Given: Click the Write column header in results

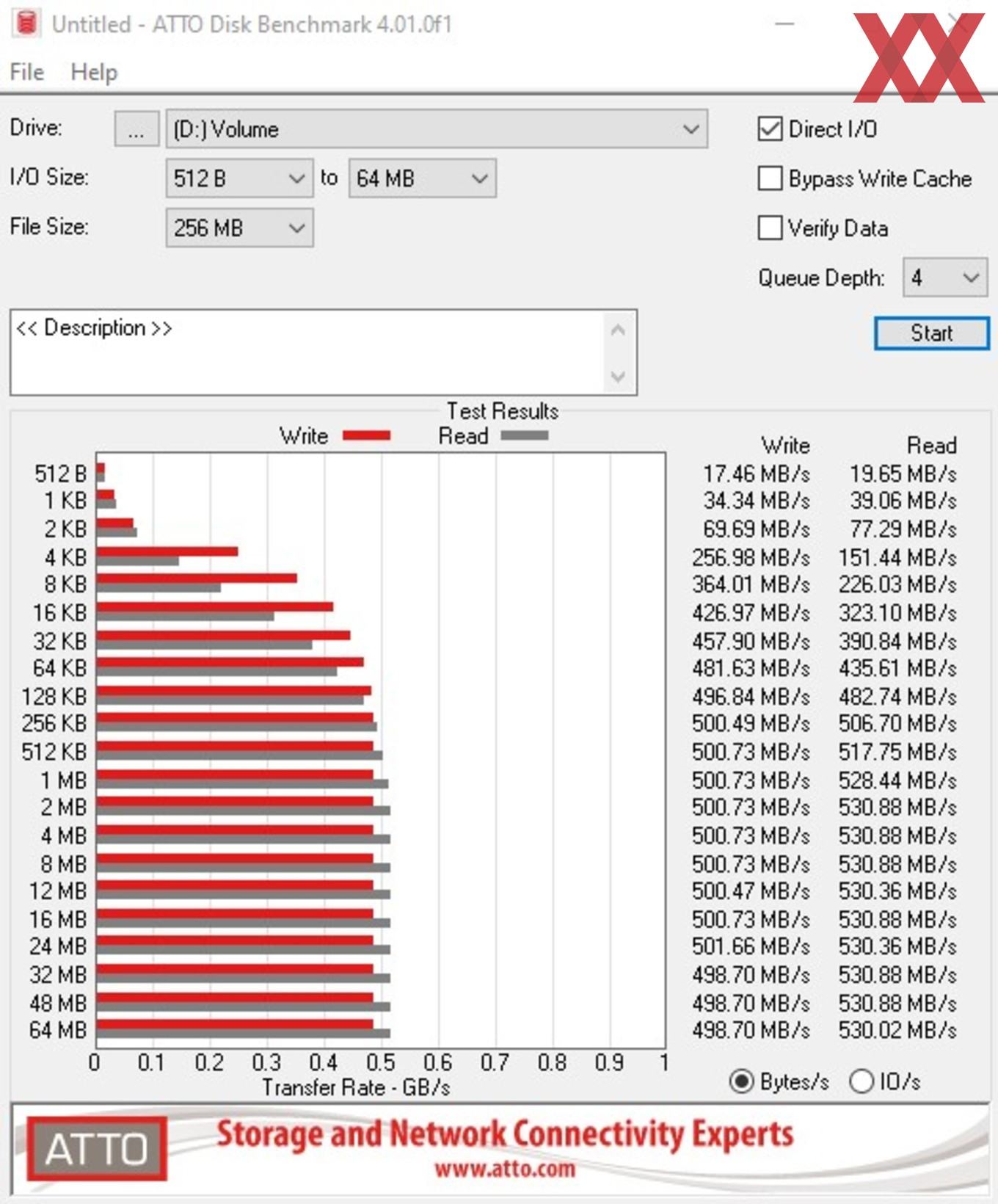Looking at the screenshot, I should click(786, 446).
